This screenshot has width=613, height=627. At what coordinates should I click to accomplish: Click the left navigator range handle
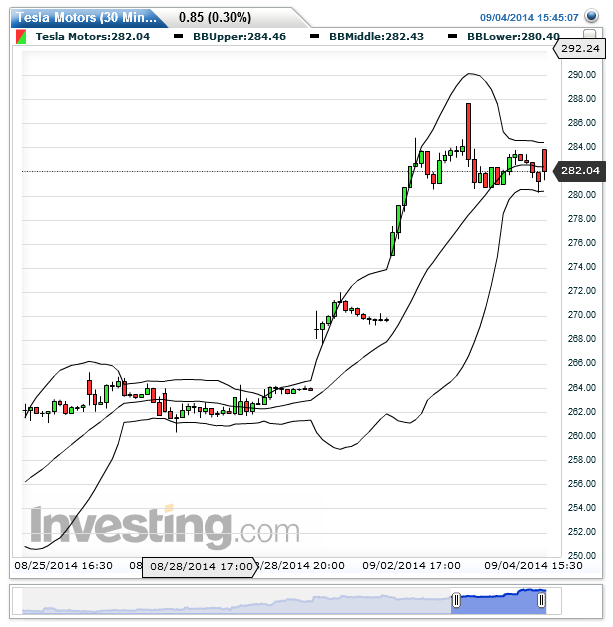[456, 600]
